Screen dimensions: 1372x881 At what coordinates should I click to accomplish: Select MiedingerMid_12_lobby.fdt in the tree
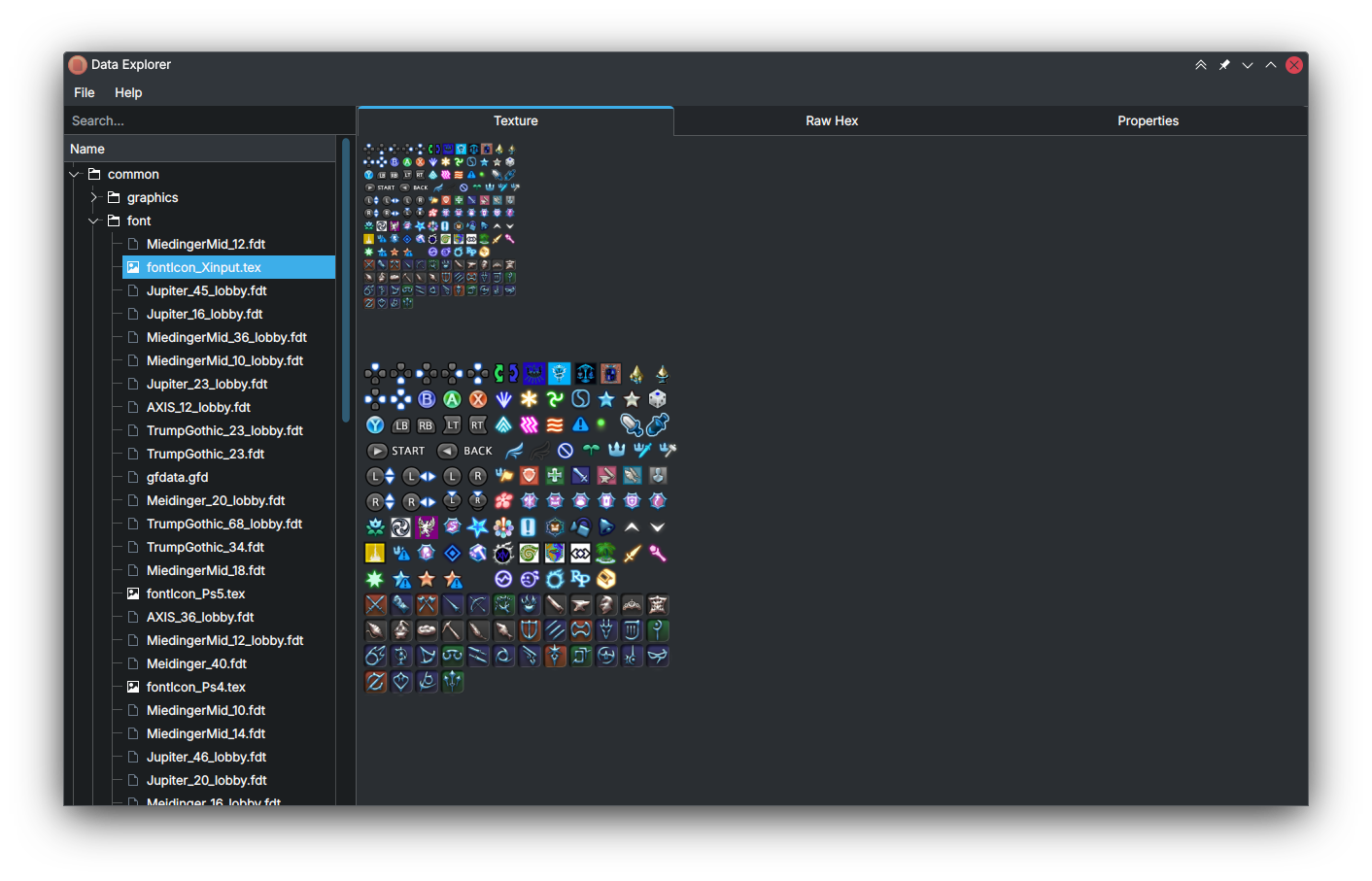tap(225, 640)
